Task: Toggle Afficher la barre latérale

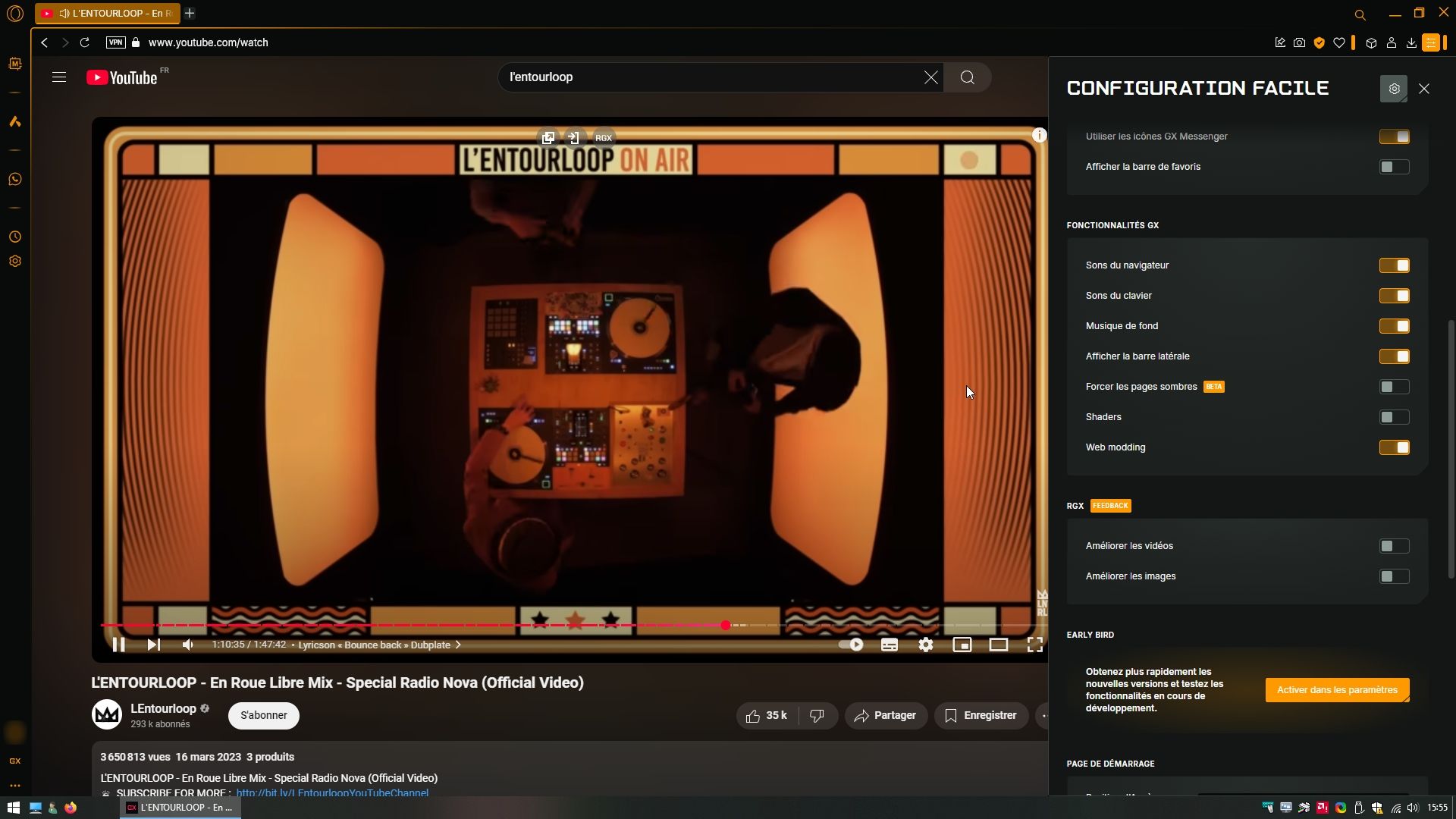Action: point(1394,356)
